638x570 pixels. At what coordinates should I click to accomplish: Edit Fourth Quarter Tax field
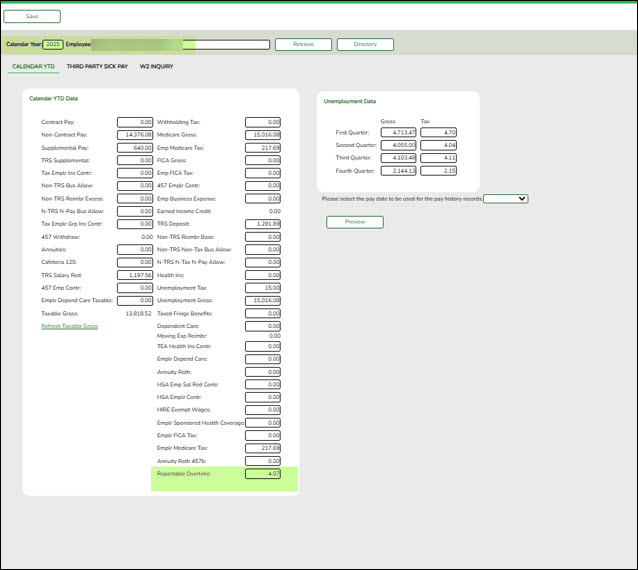pyautogui.click(x=439, y=171)
